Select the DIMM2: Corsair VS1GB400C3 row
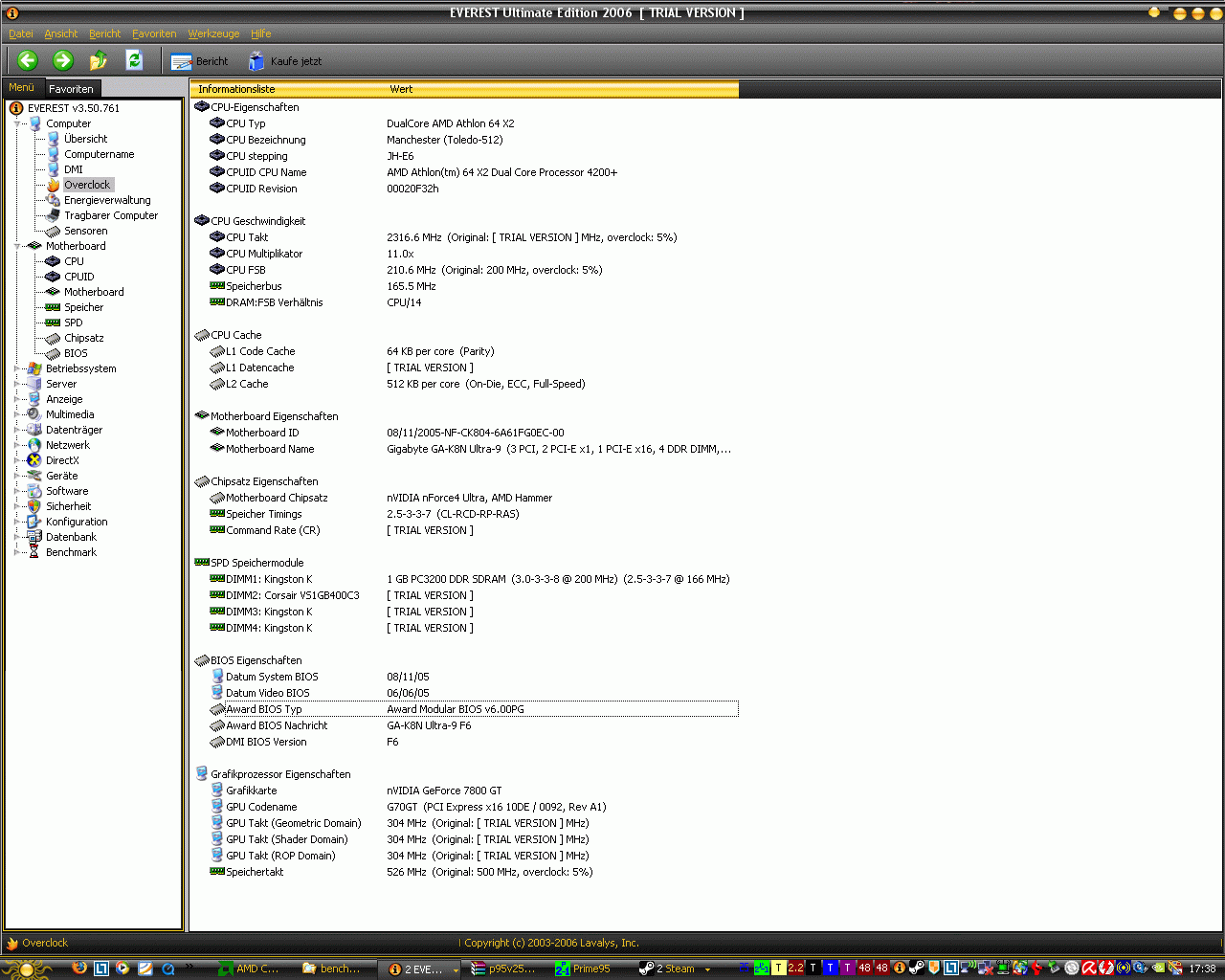The image size is (1225, 980). (x=465, y=595)
